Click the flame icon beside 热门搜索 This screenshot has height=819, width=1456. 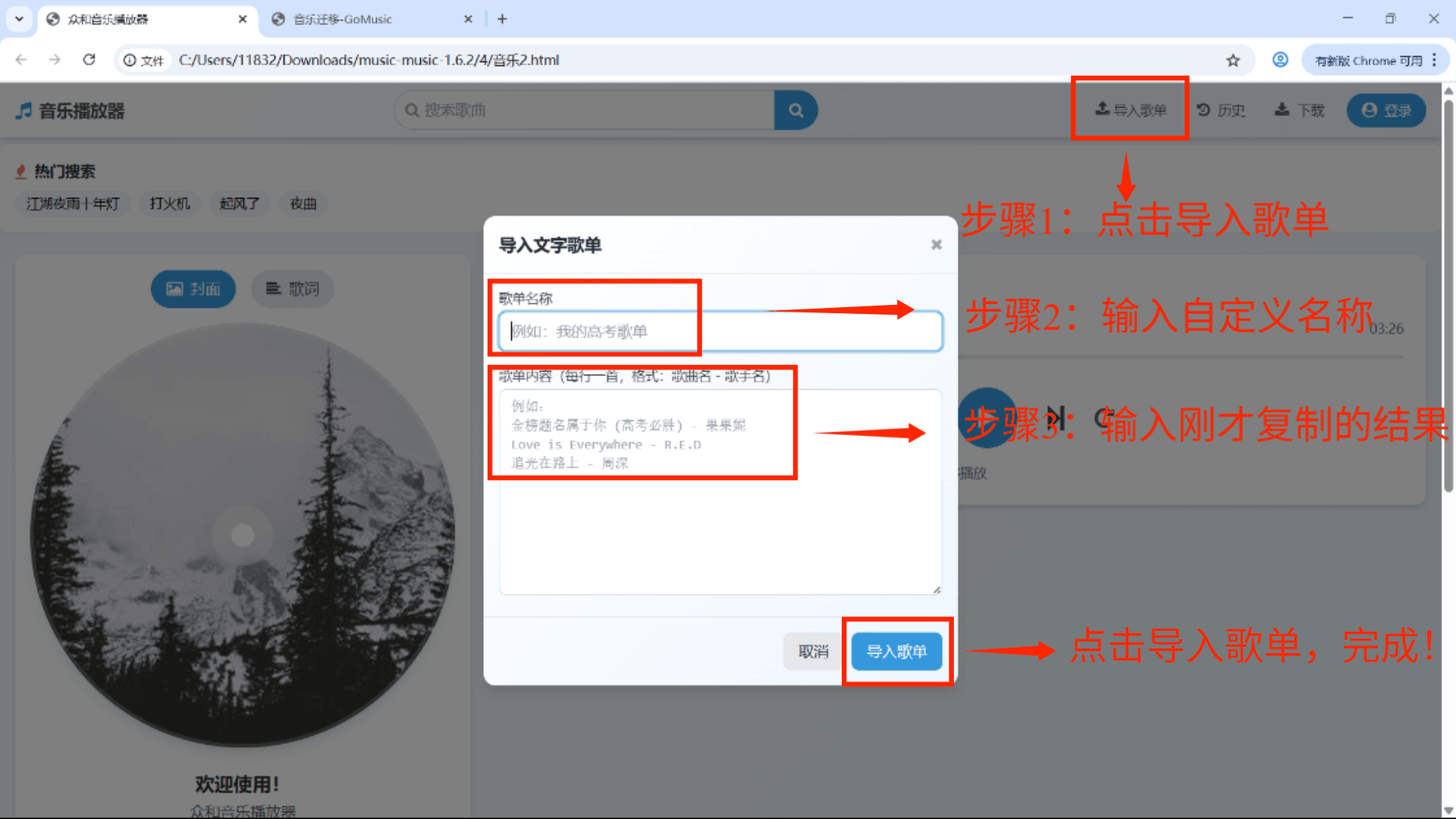20,171
